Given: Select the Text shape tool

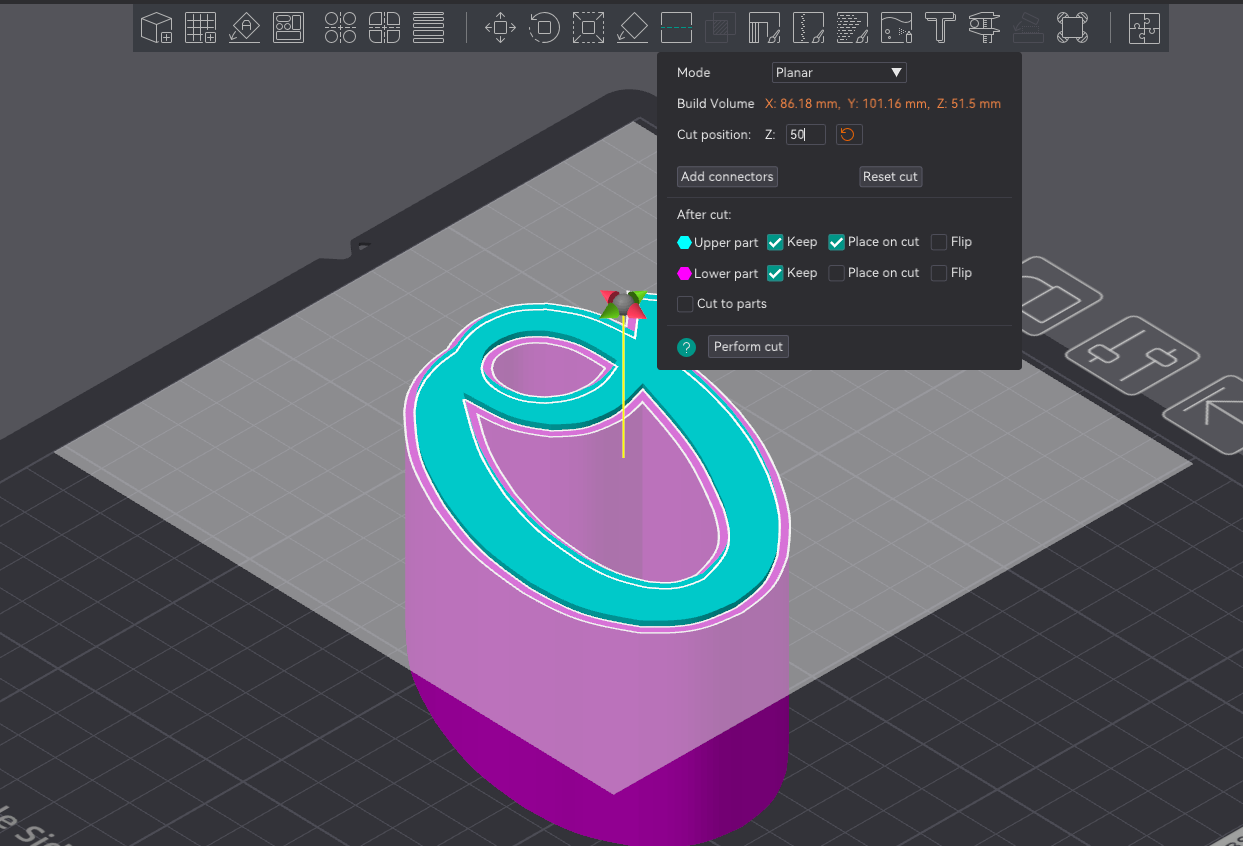Looking at the screenshot, I should coord(940,27).
